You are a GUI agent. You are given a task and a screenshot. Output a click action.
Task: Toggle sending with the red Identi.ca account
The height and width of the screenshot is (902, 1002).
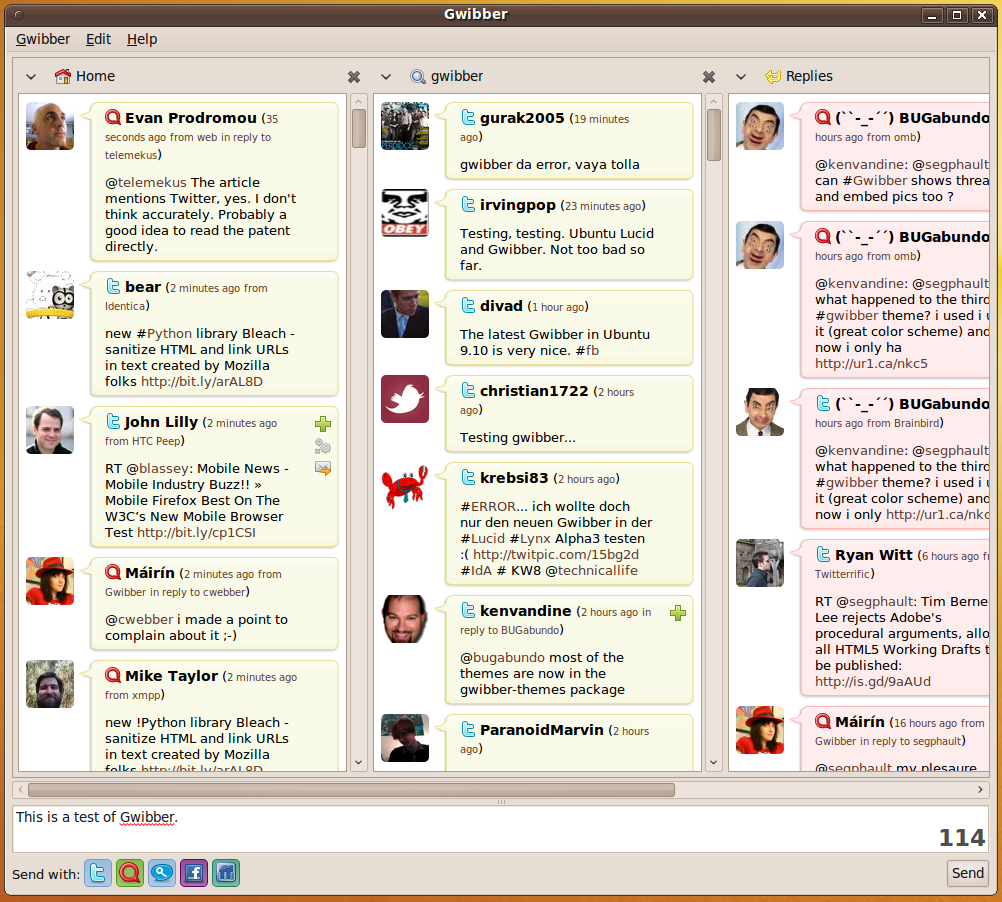point(130,873)
